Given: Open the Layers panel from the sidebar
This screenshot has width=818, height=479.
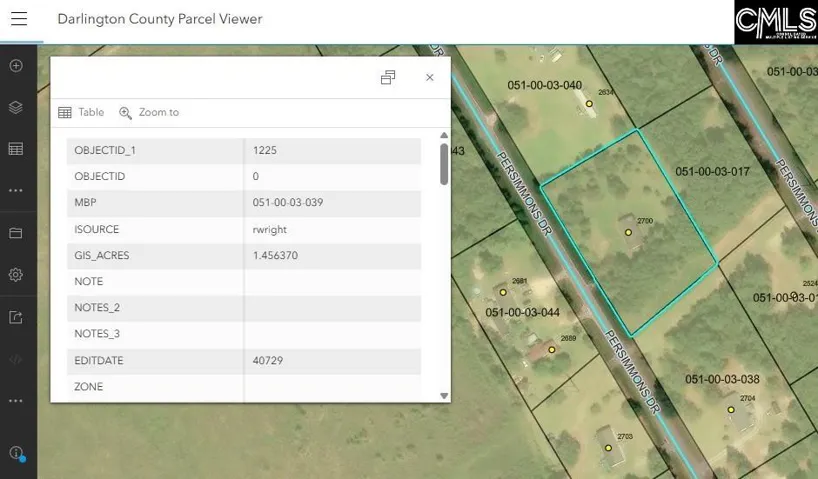Looking at the screenshot, I should pos(16,107).
